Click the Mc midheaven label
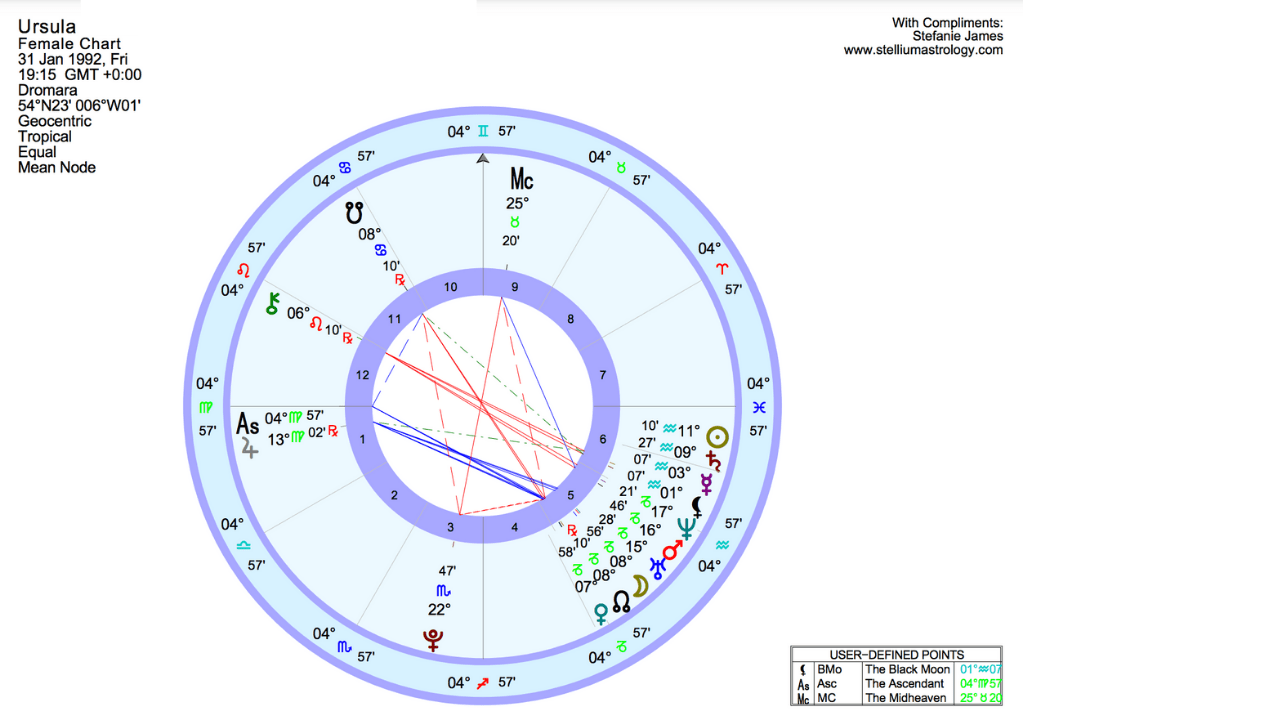The width and height of the screenshot is (1280, 720). 522,179
